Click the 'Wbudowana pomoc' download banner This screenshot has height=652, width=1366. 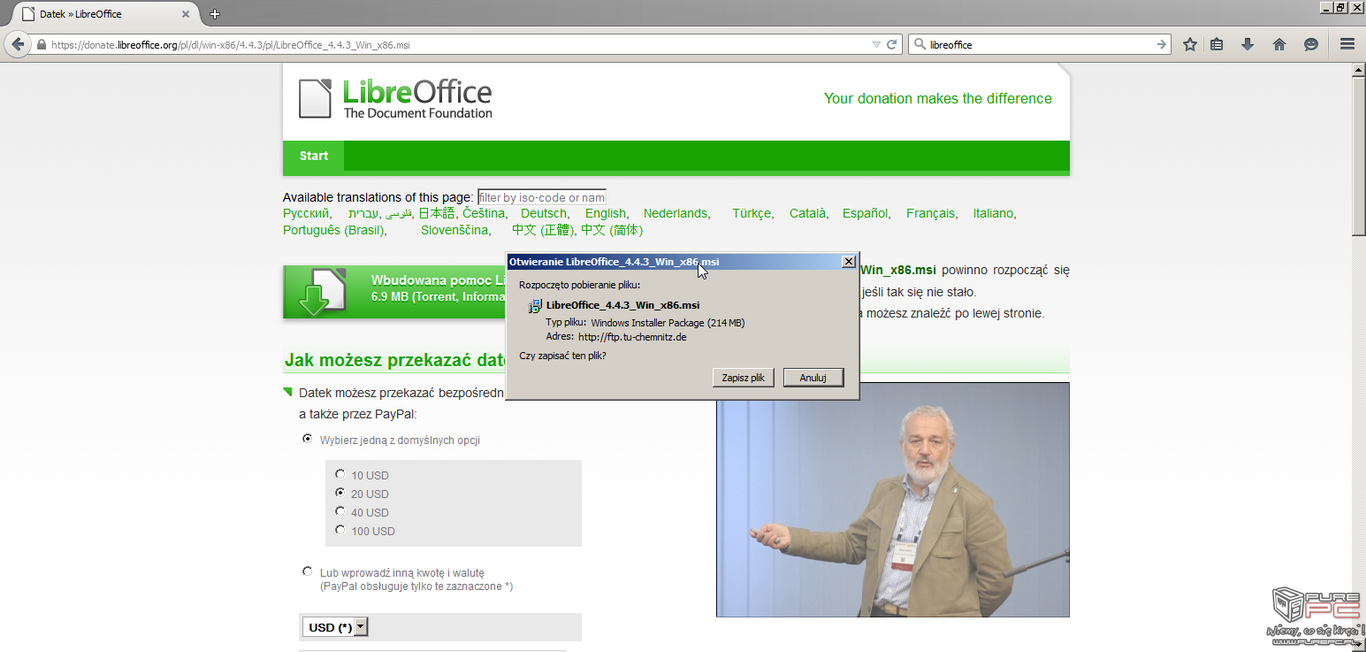pos(396,292)
